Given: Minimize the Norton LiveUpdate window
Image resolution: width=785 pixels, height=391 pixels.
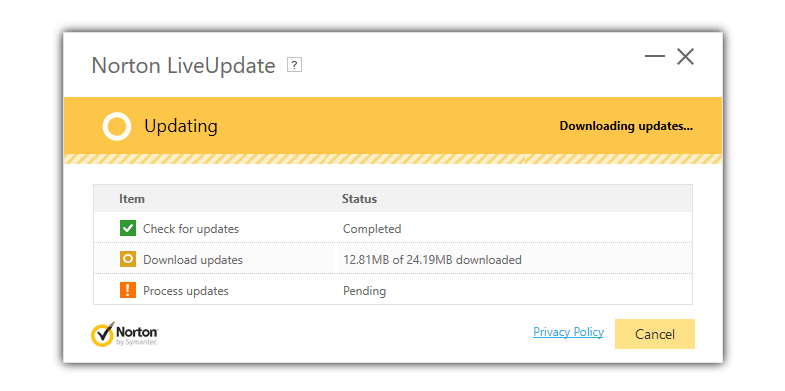Looking at the screenshot, I should pos(654,56).
